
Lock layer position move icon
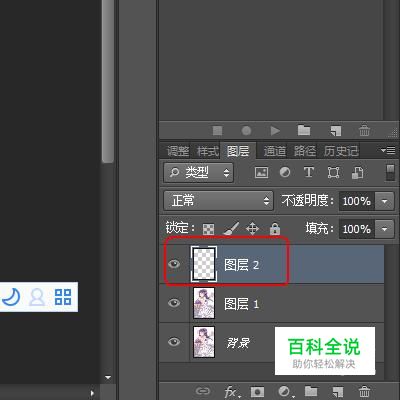tap(252, 229)
